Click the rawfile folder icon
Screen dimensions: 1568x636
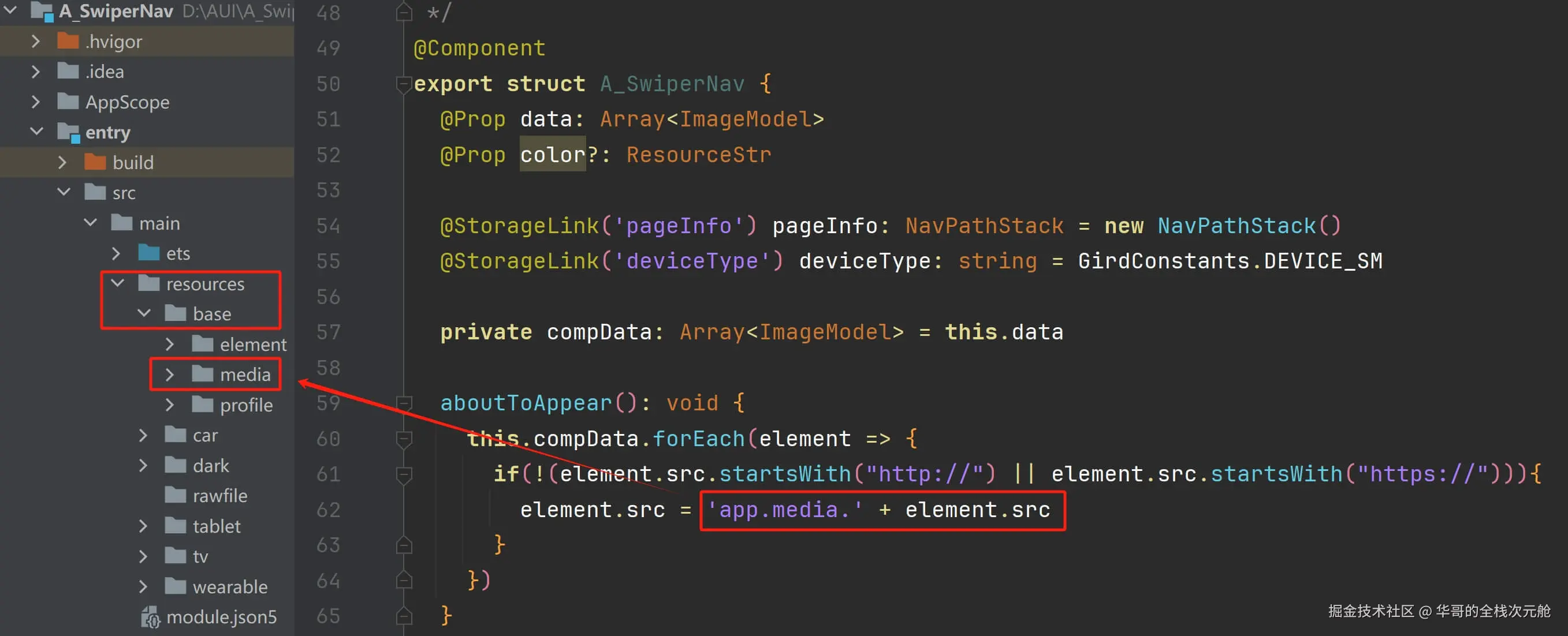coord(176,495)
